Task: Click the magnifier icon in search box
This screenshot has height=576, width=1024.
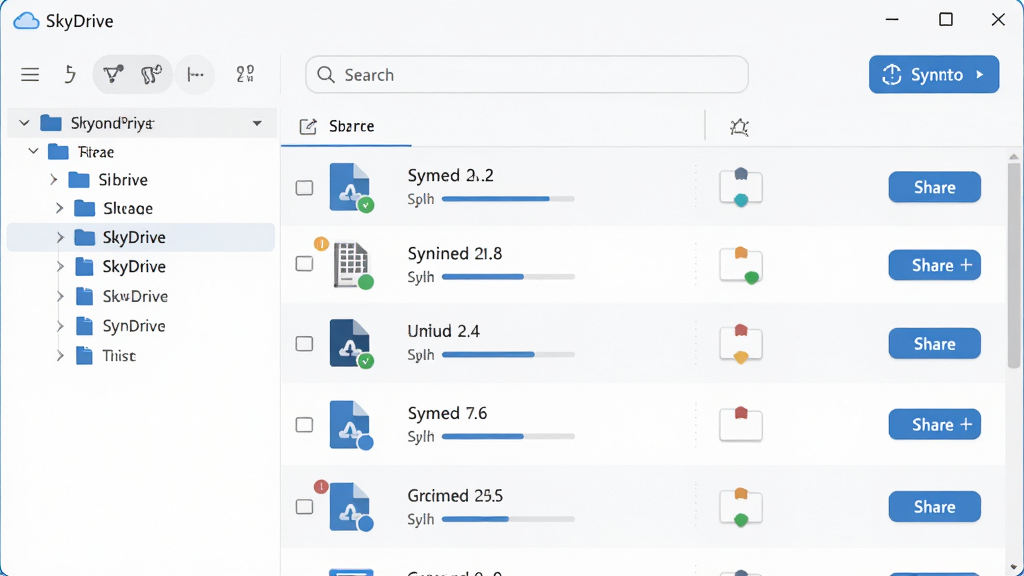Action: 326,74
